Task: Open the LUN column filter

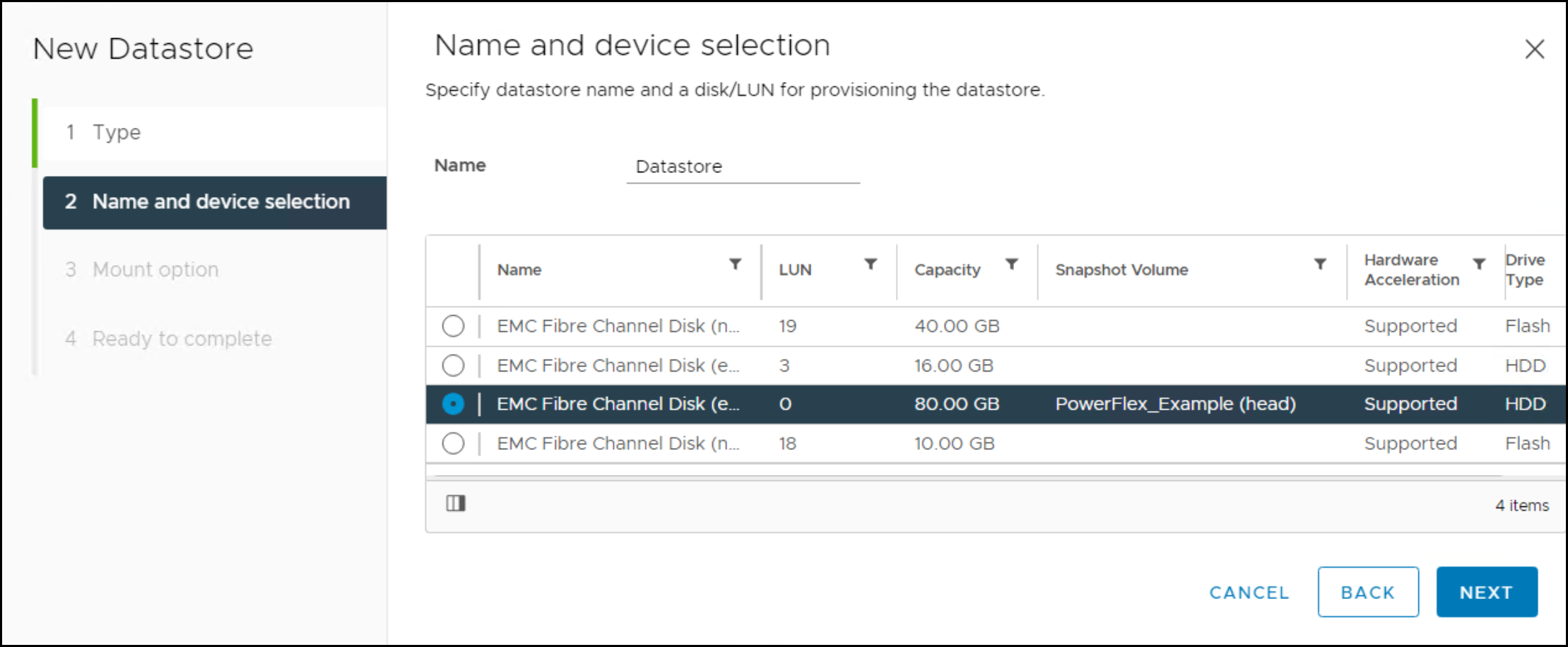Action: pos(871,264)
